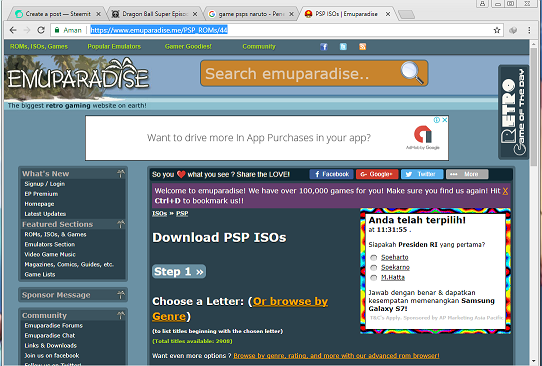This screenshot has height=366, width=542.
Task: Click the PSP breadcrumb link
Action: [182, 214]
